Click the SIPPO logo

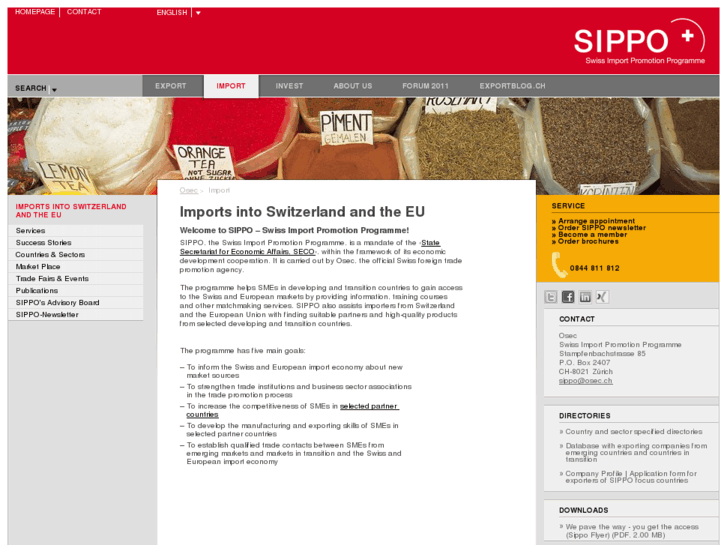tap(640, 42)
